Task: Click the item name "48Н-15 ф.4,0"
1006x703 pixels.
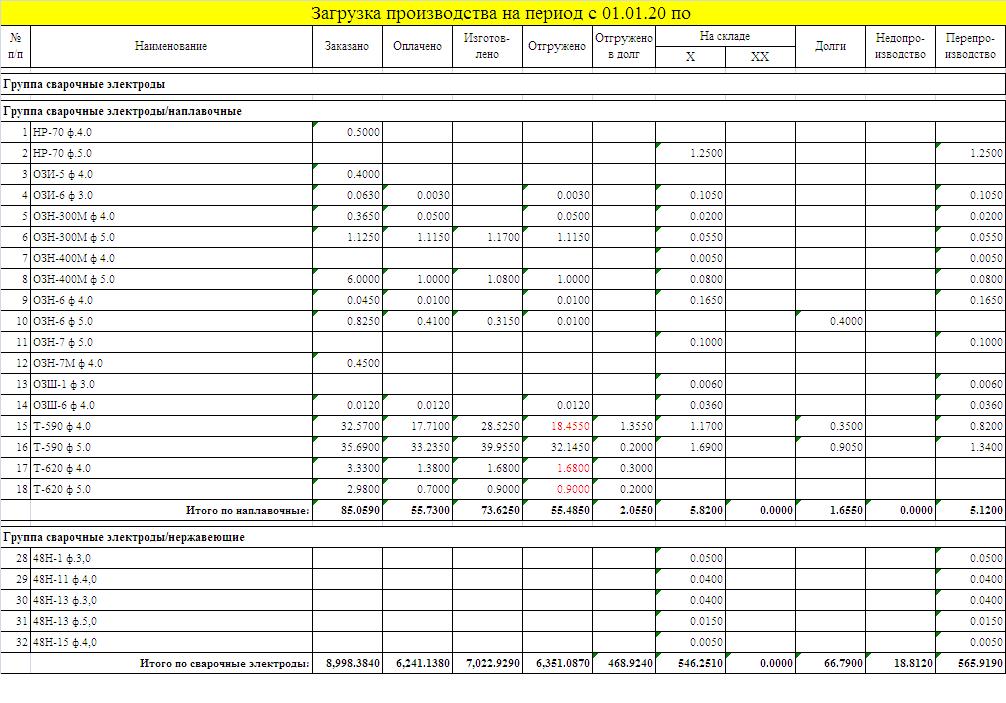Action: 65,642
